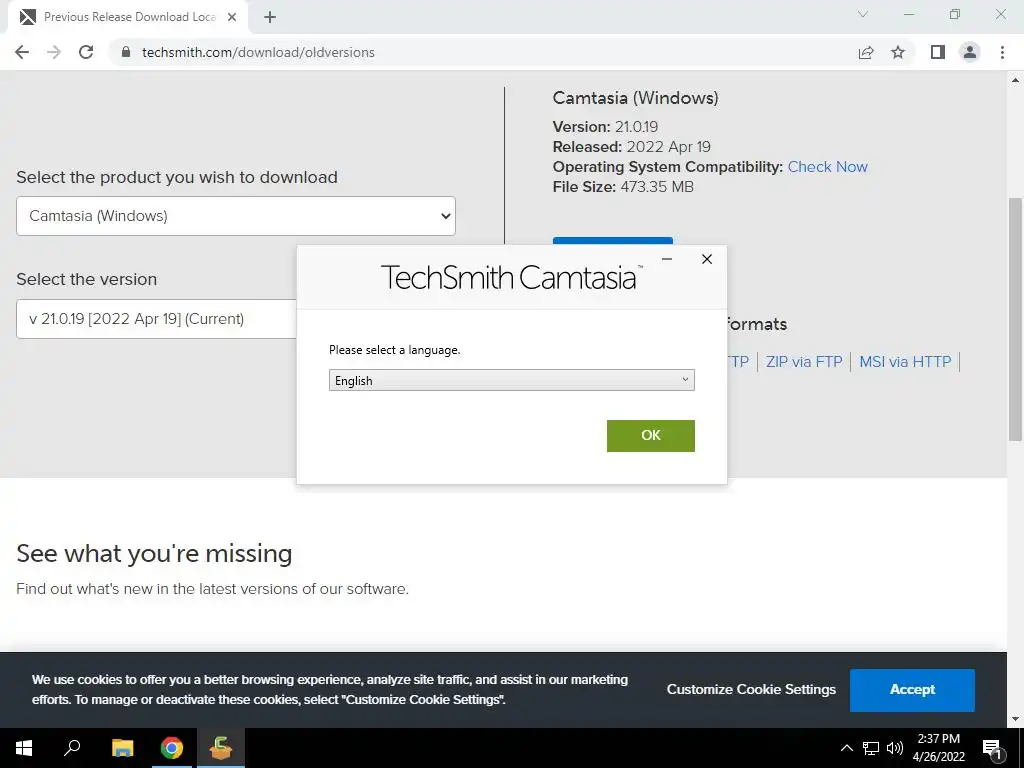Share this page icon in address bar
The image size is (1024, 768).
(866, 52)
